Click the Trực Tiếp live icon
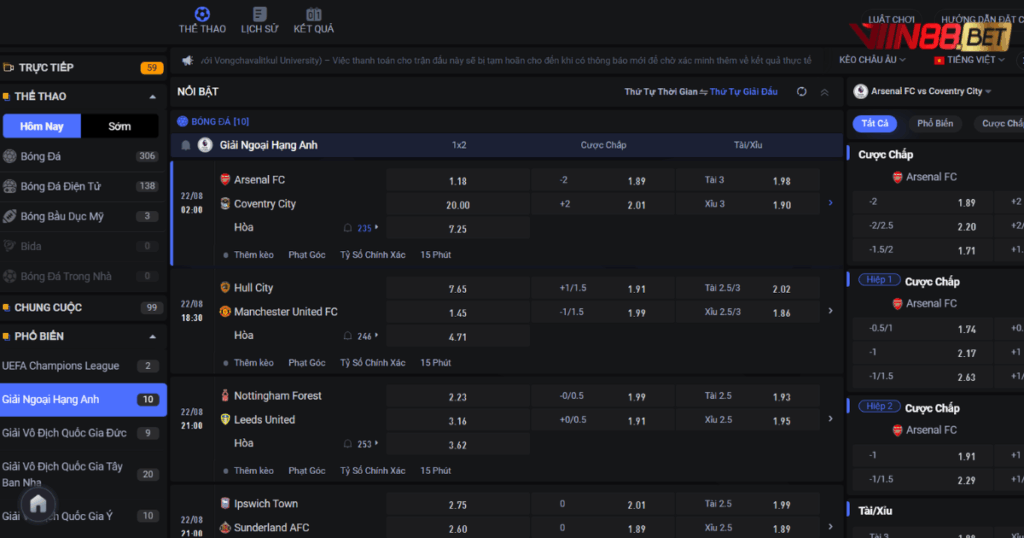This screenshot has height=538, width=1024. (9, 67)
